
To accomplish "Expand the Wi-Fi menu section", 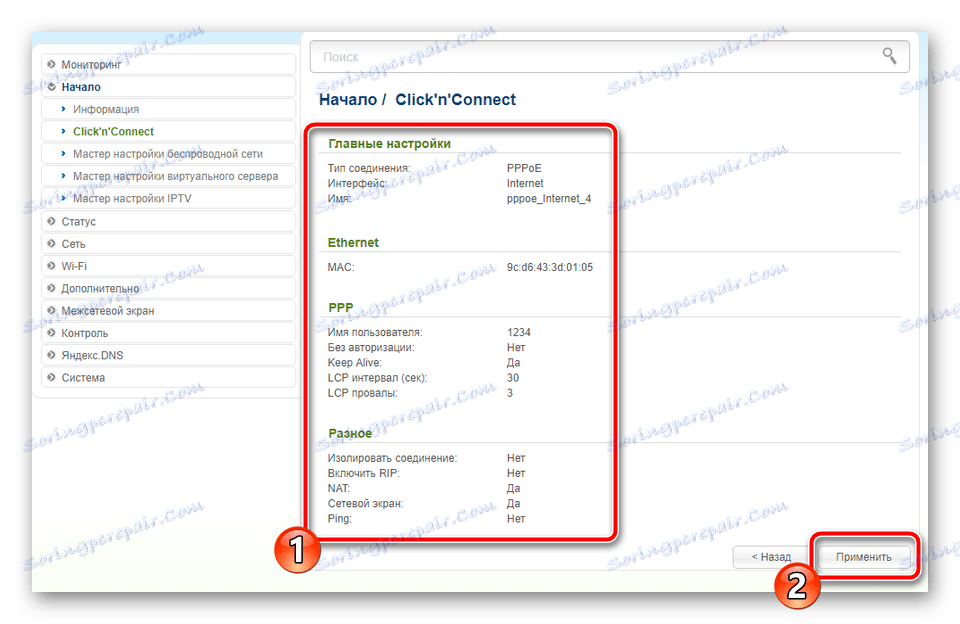I will point(168,266).
